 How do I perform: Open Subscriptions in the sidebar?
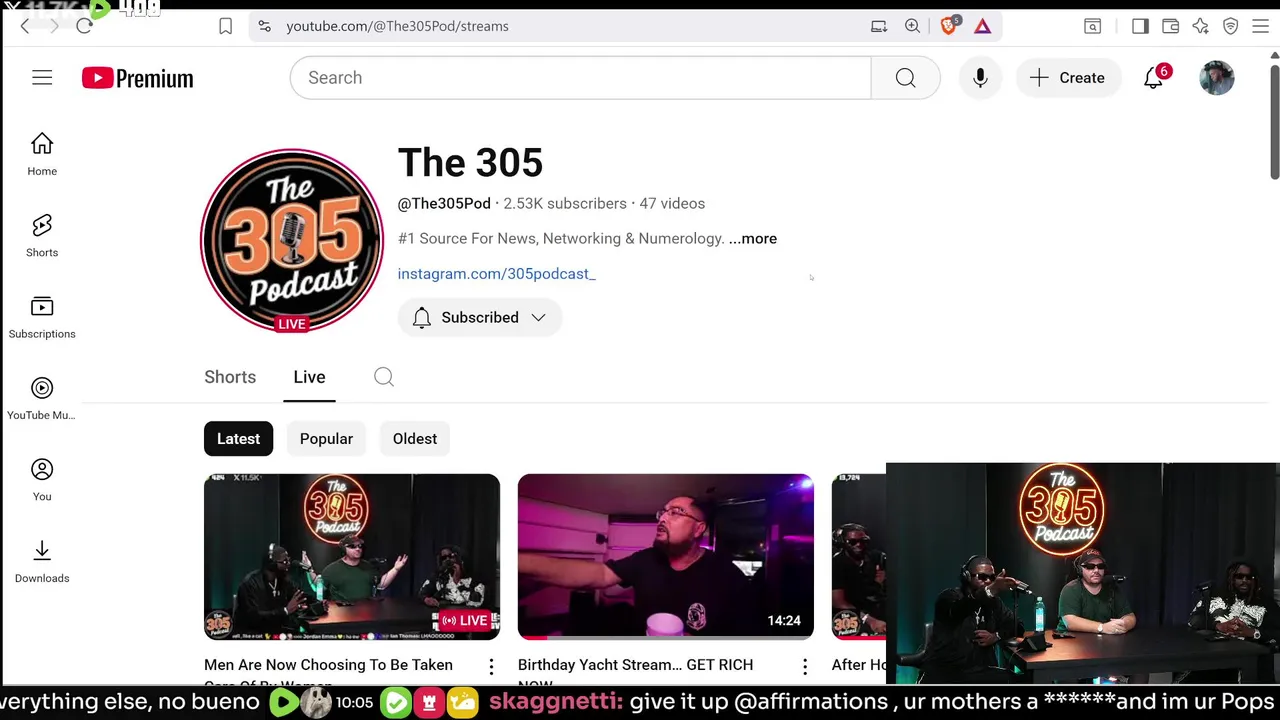tap(42, 318)
